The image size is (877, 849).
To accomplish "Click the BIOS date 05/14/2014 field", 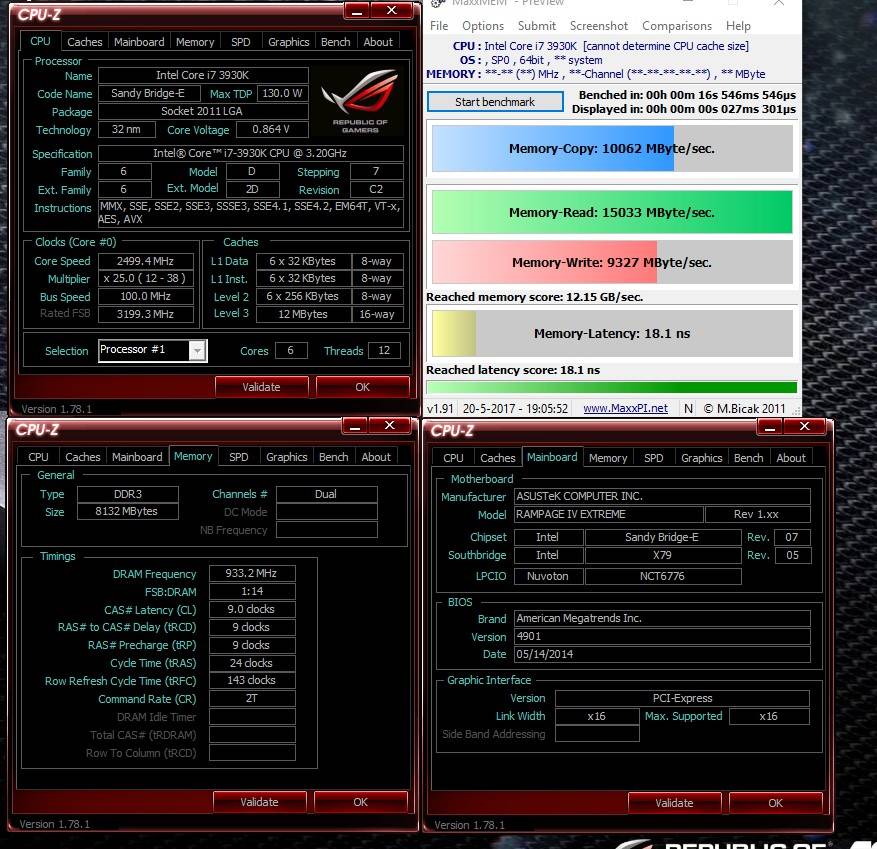I will click(662, 654).
